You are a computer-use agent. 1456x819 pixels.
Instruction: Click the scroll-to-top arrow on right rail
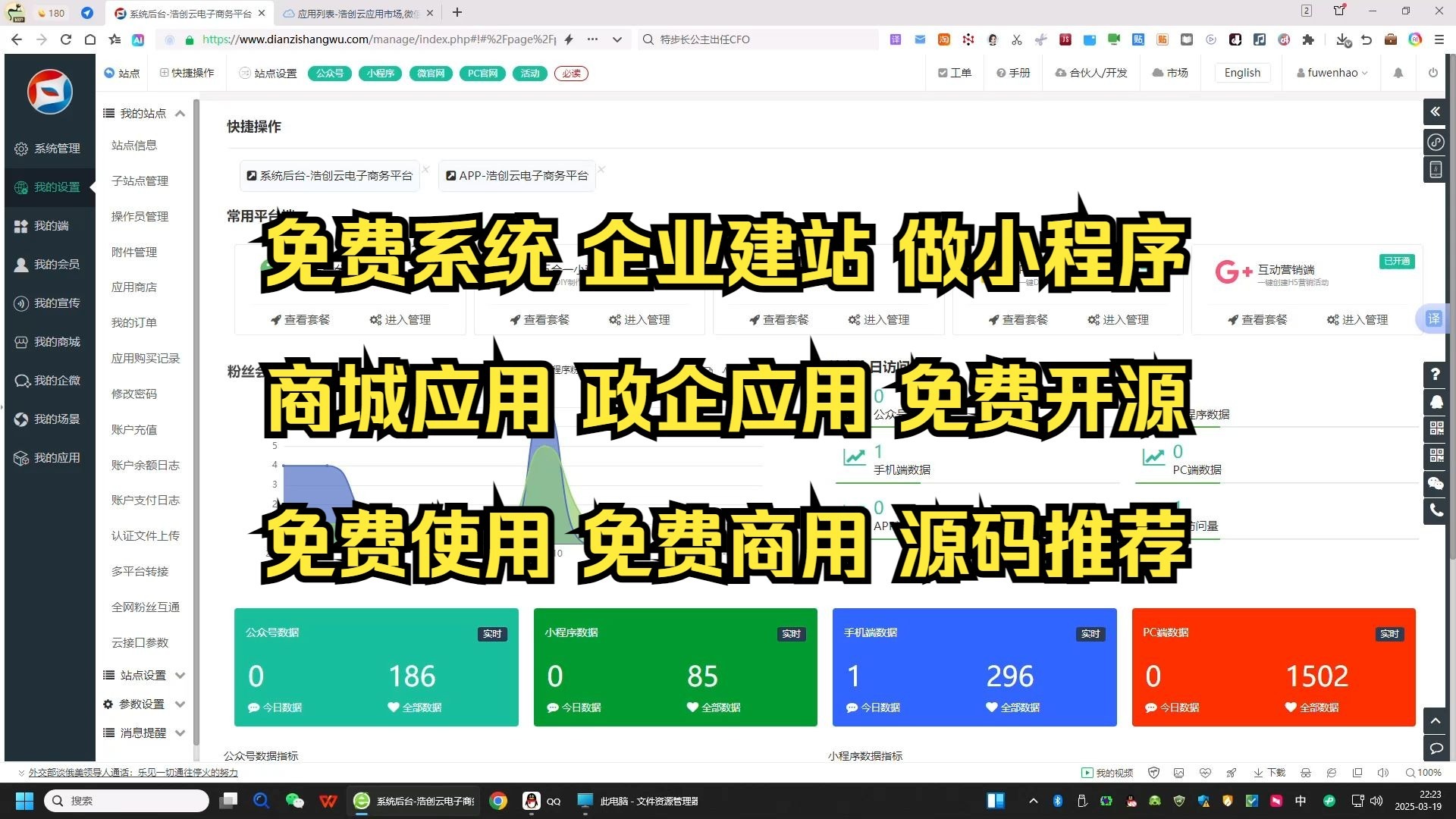click(x=1436, y=720)
